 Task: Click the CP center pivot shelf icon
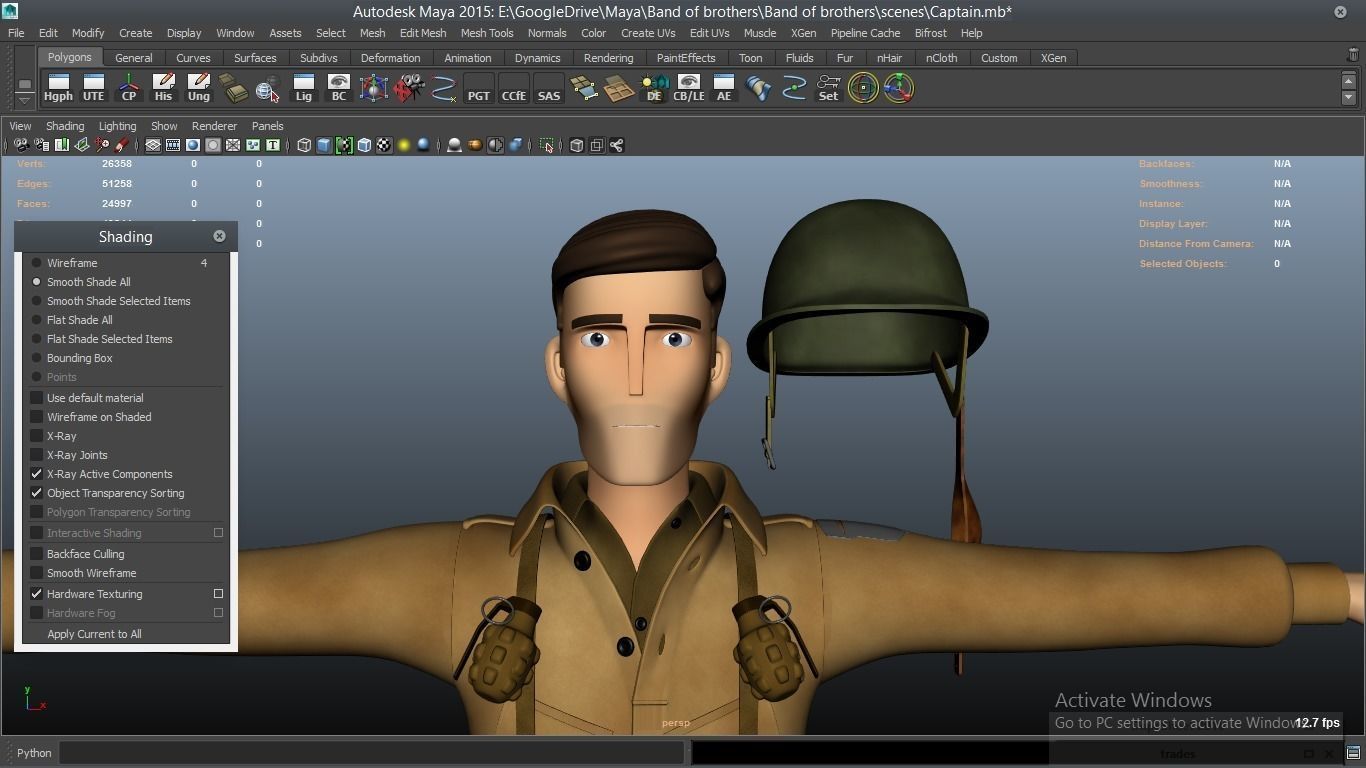[128, 88]
